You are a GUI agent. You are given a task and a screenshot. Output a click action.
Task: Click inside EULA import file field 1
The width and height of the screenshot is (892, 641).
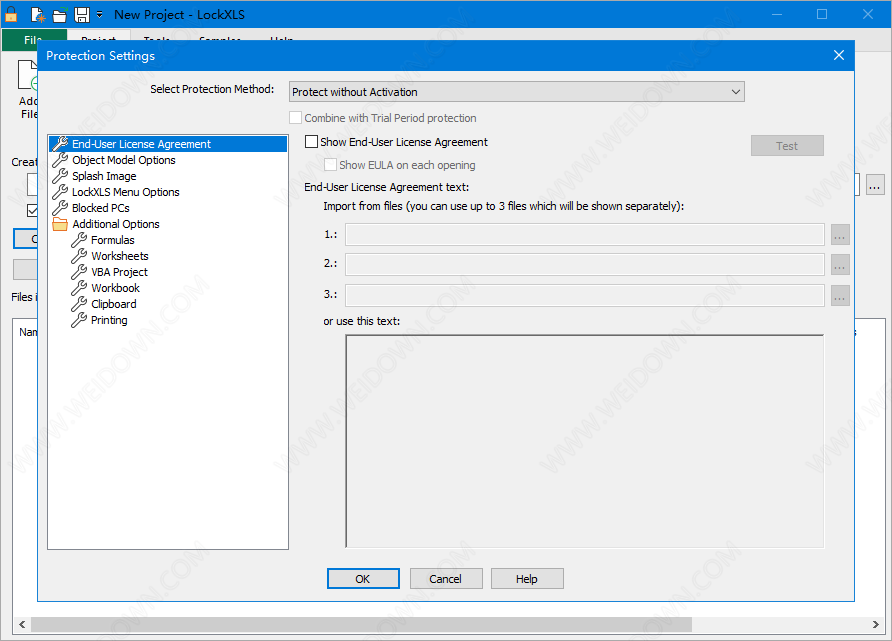585,234
